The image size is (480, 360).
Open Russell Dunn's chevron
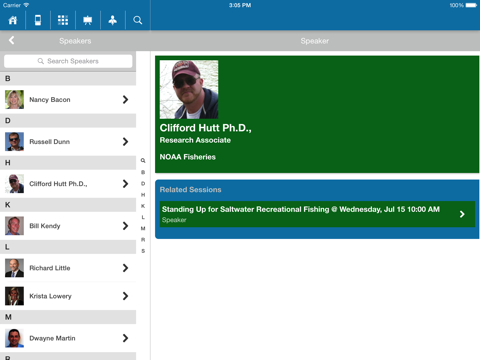[125, 142]
